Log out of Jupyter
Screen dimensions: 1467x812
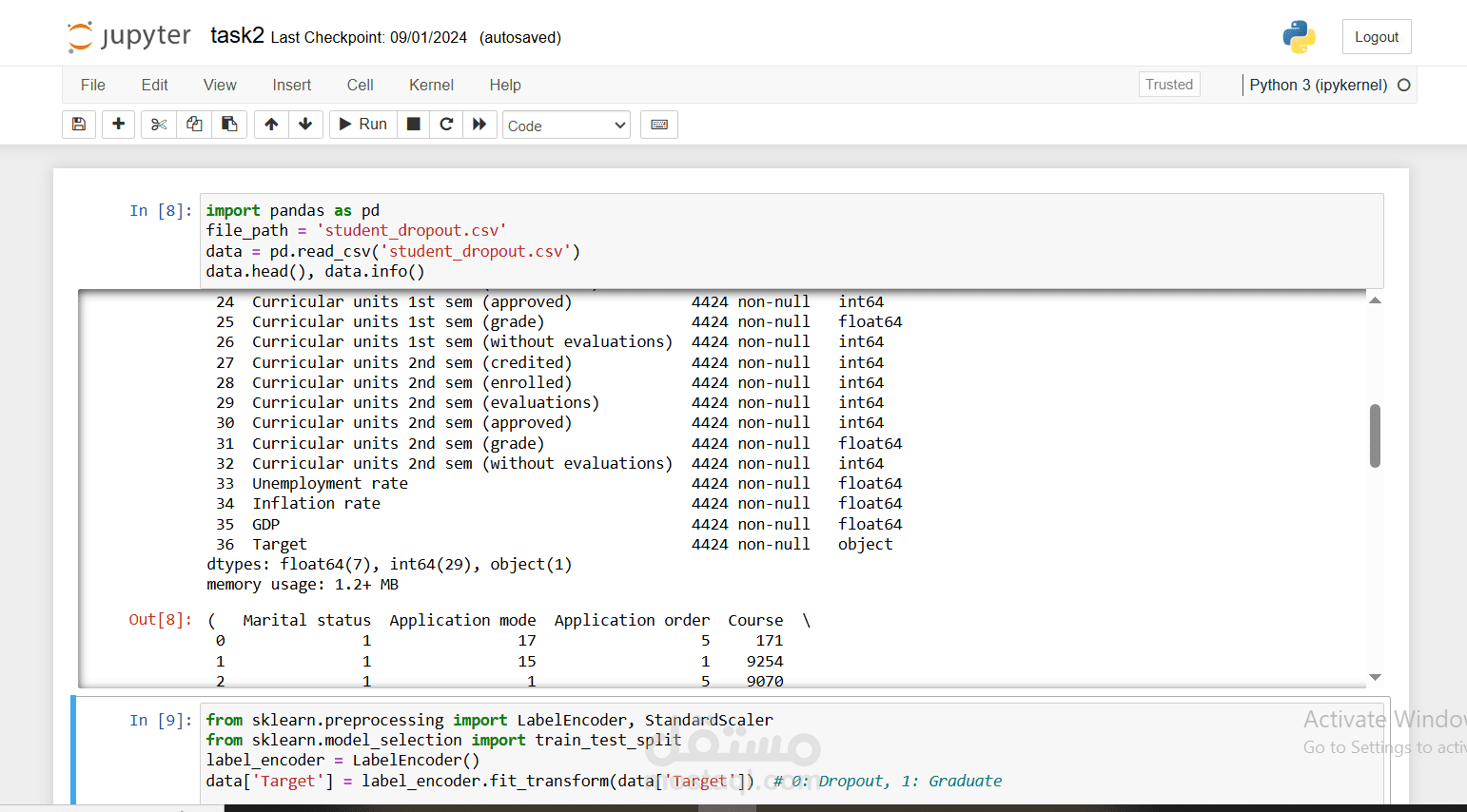click(1377, 36)
